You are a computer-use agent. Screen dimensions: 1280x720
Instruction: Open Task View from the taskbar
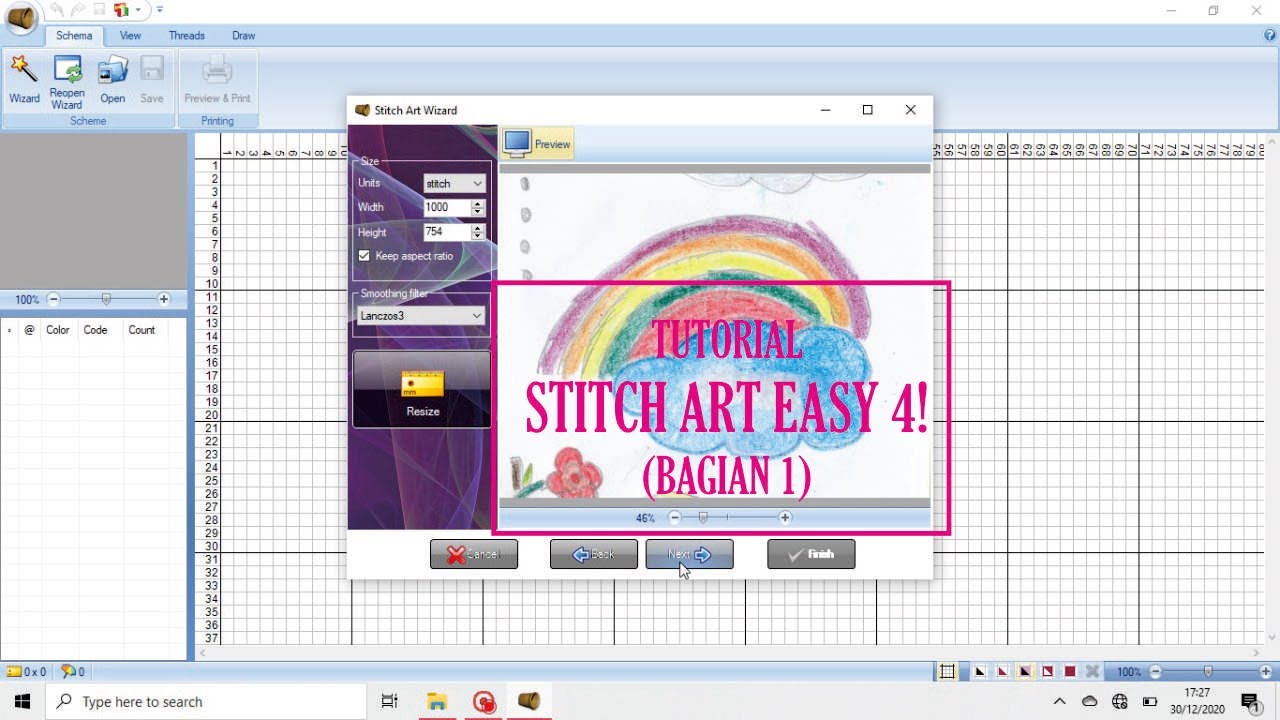(390, 702)
